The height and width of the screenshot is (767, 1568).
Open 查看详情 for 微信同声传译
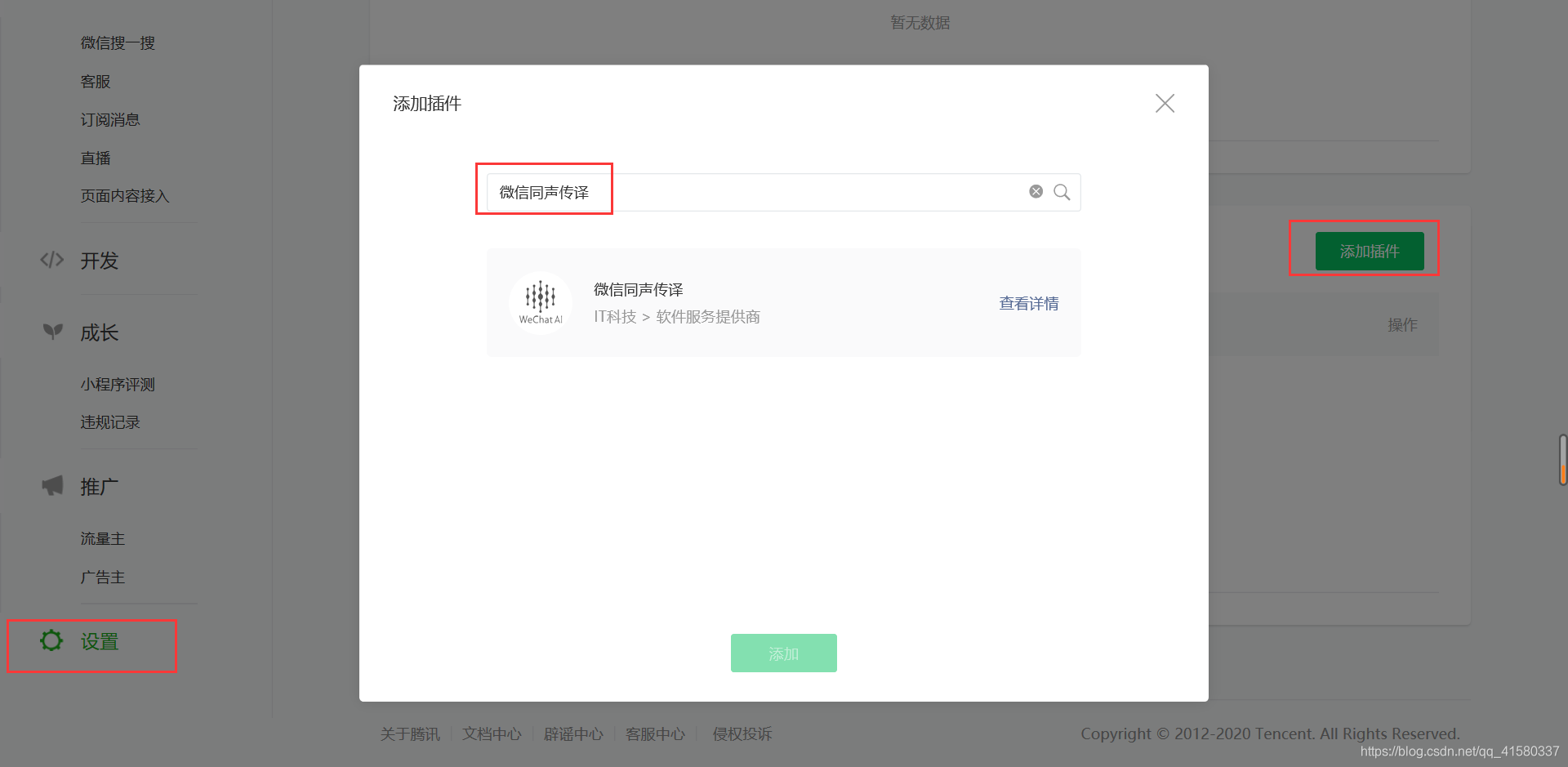(1029, 303)
